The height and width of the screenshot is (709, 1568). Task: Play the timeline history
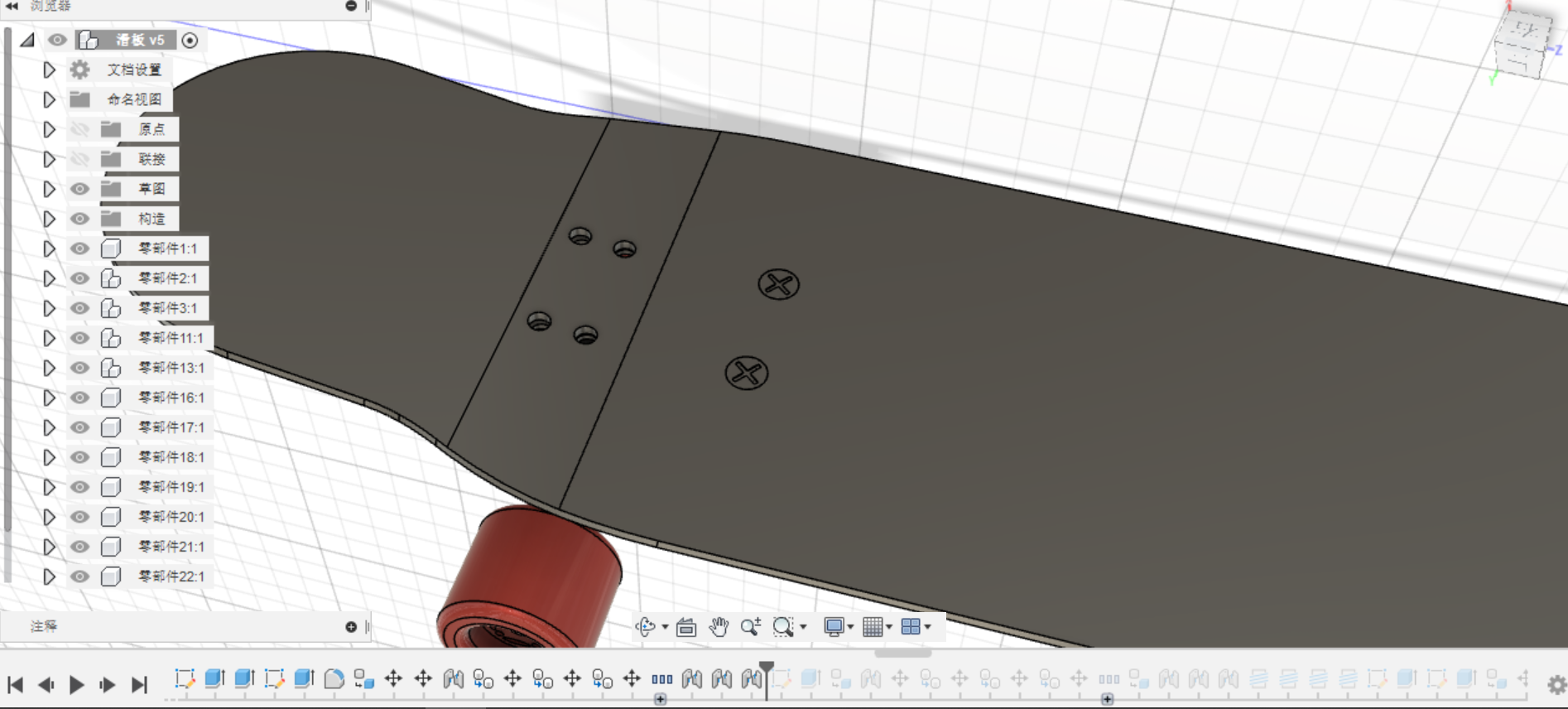tap(77, 685)
